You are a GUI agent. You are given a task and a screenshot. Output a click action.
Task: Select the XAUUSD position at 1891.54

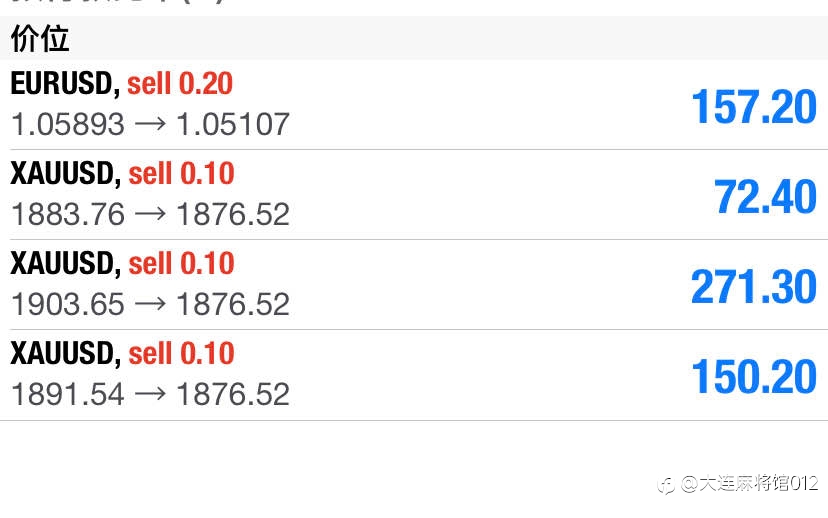coord(414,375)
